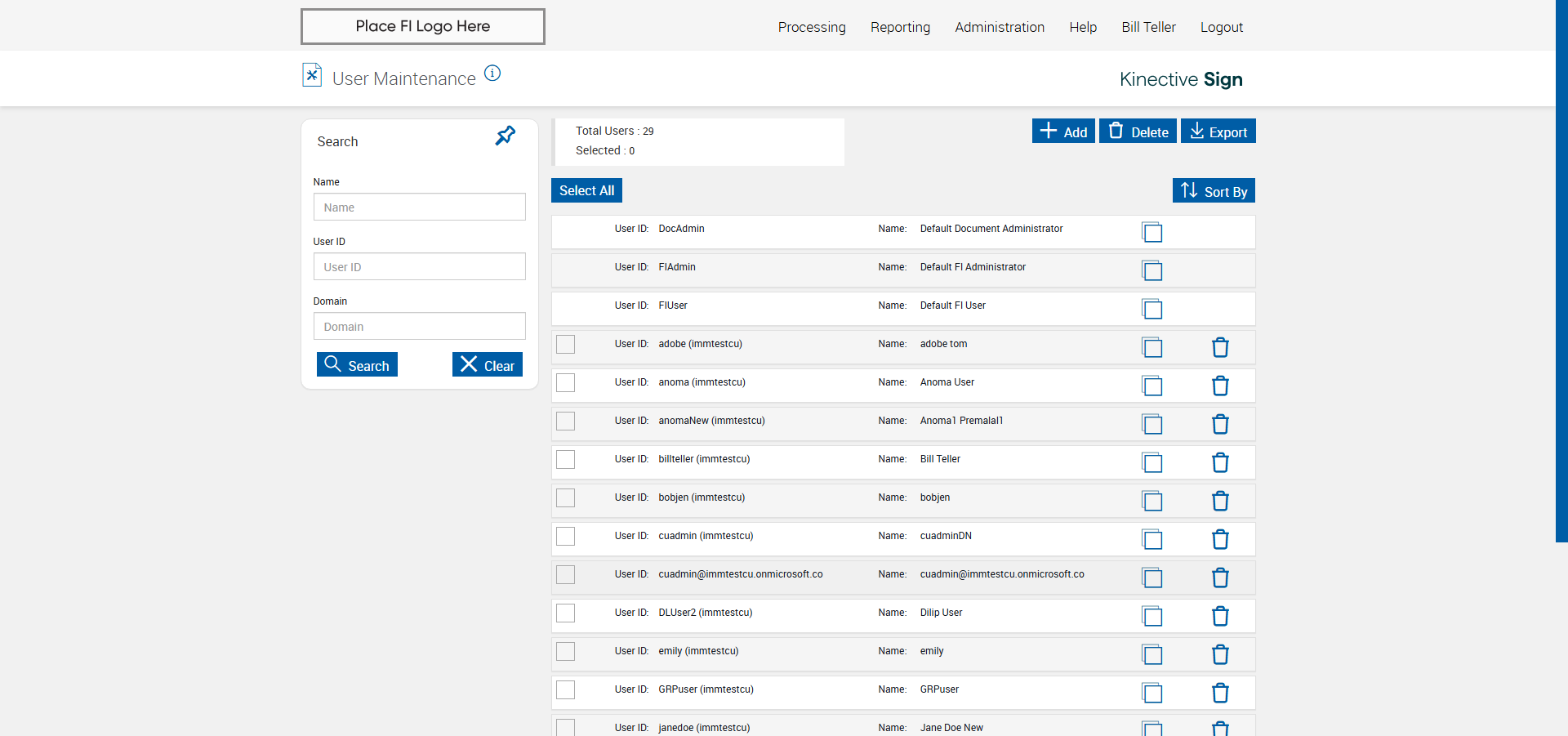This screenshot has height=736, width=1568.
Task: Click copy icon for FIUser row
Action: pyautogui.click(x=1152, y=310)
